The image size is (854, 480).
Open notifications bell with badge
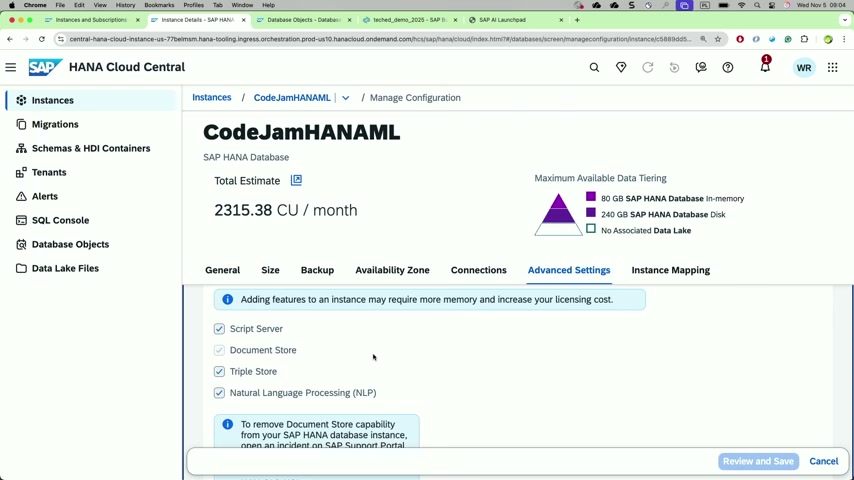(765, 65)
